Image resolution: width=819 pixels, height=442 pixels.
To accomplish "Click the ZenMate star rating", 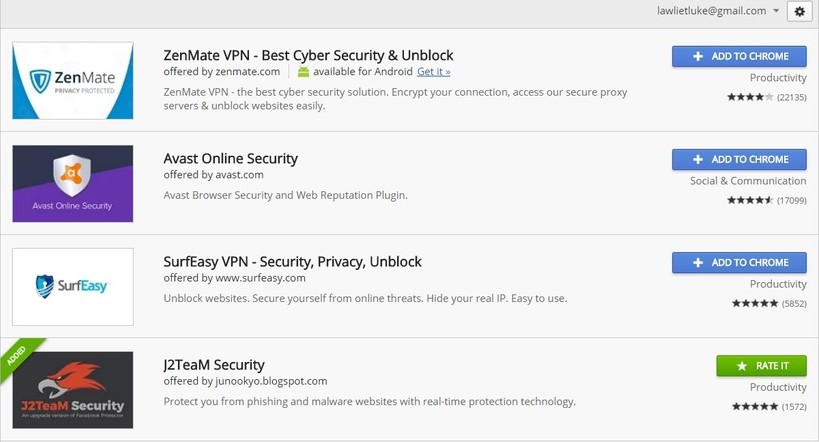I will 750,97.
